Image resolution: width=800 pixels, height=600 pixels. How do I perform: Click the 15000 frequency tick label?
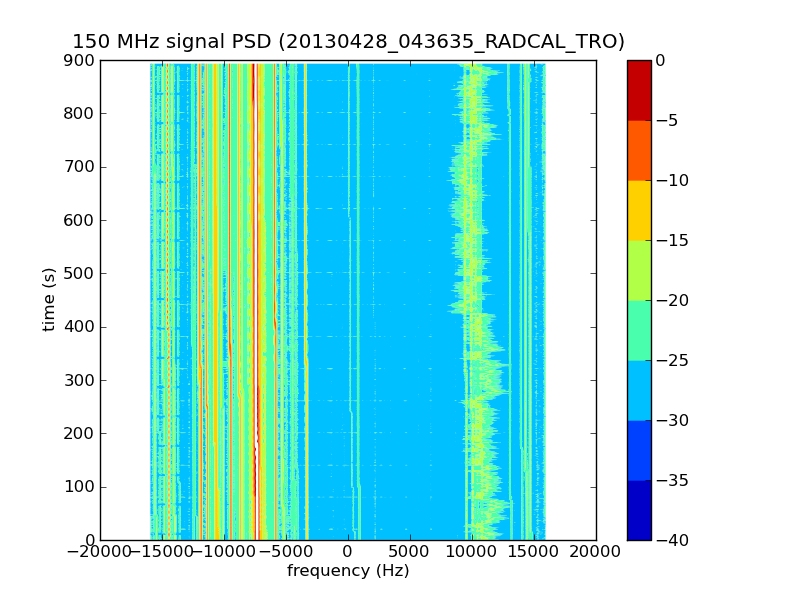[534, 552]
